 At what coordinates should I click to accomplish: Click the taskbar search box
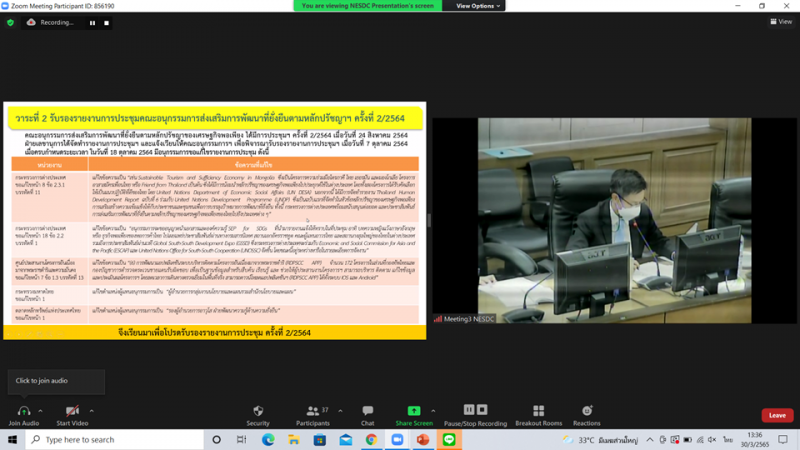[115, 439]
